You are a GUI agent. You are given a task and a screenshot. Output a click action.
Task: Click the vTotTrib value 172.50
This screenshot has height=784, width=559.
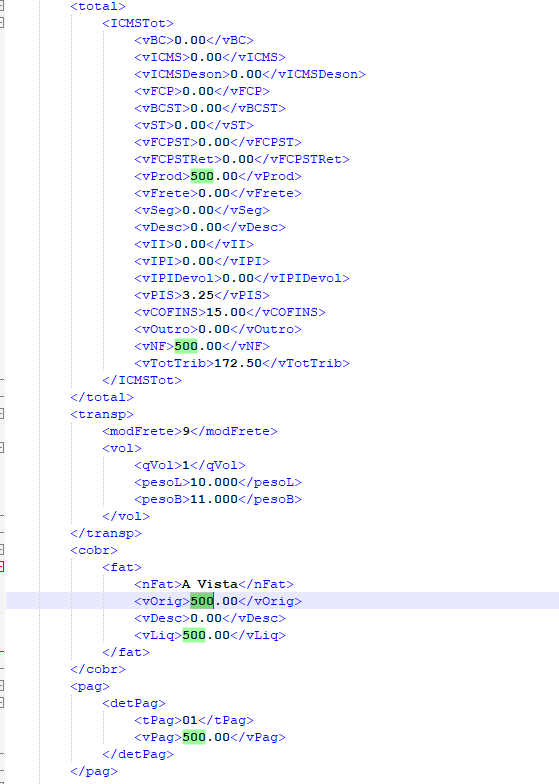coord(238,363)
